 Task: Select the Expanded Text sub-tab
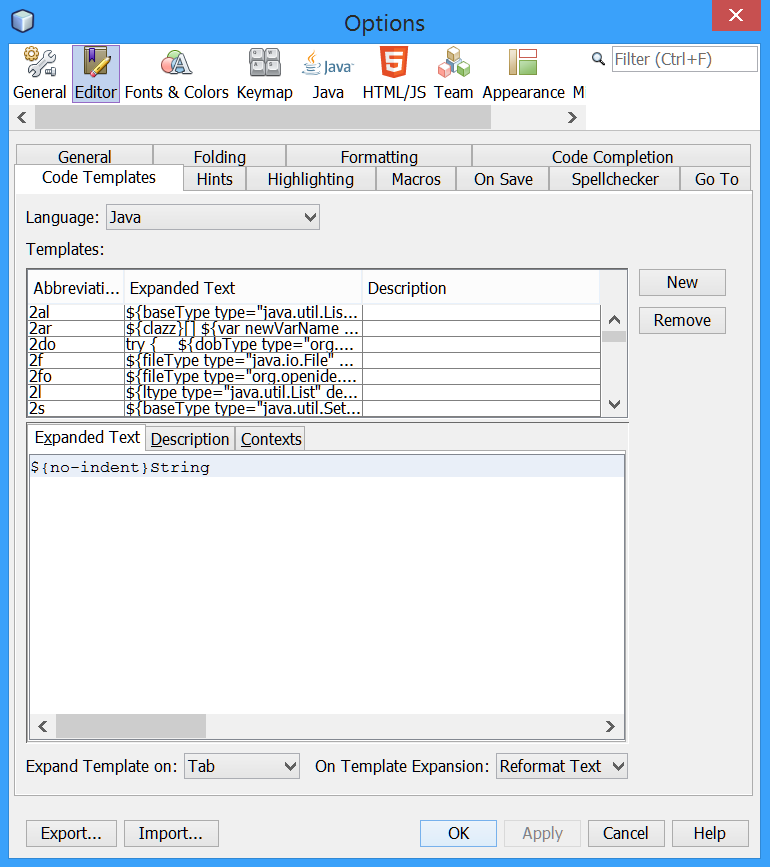(x=87, y=437)
